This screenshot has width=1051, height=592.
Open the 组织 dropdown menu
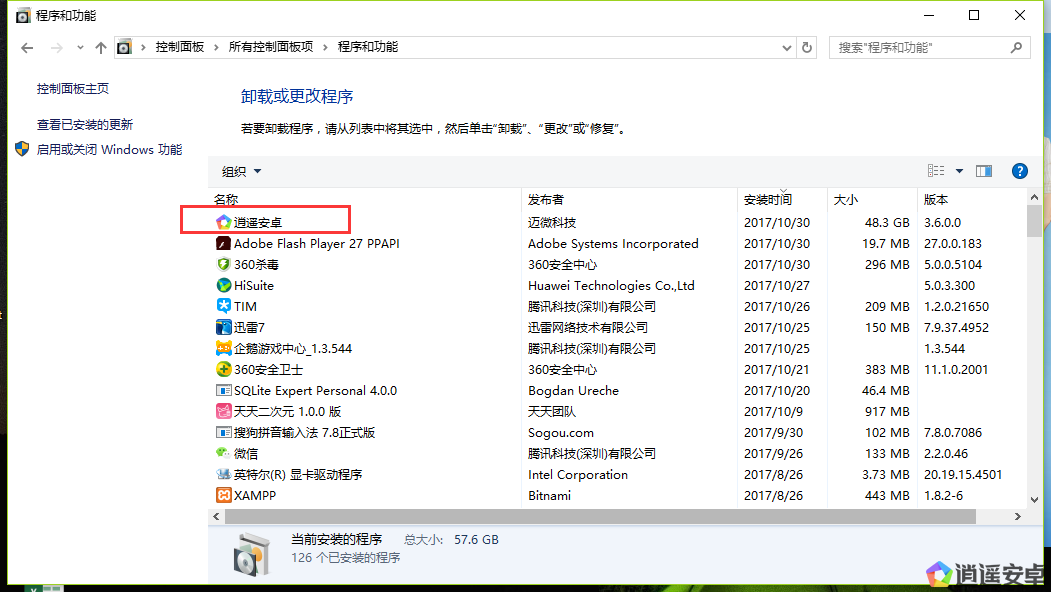(x=241, y=171)
